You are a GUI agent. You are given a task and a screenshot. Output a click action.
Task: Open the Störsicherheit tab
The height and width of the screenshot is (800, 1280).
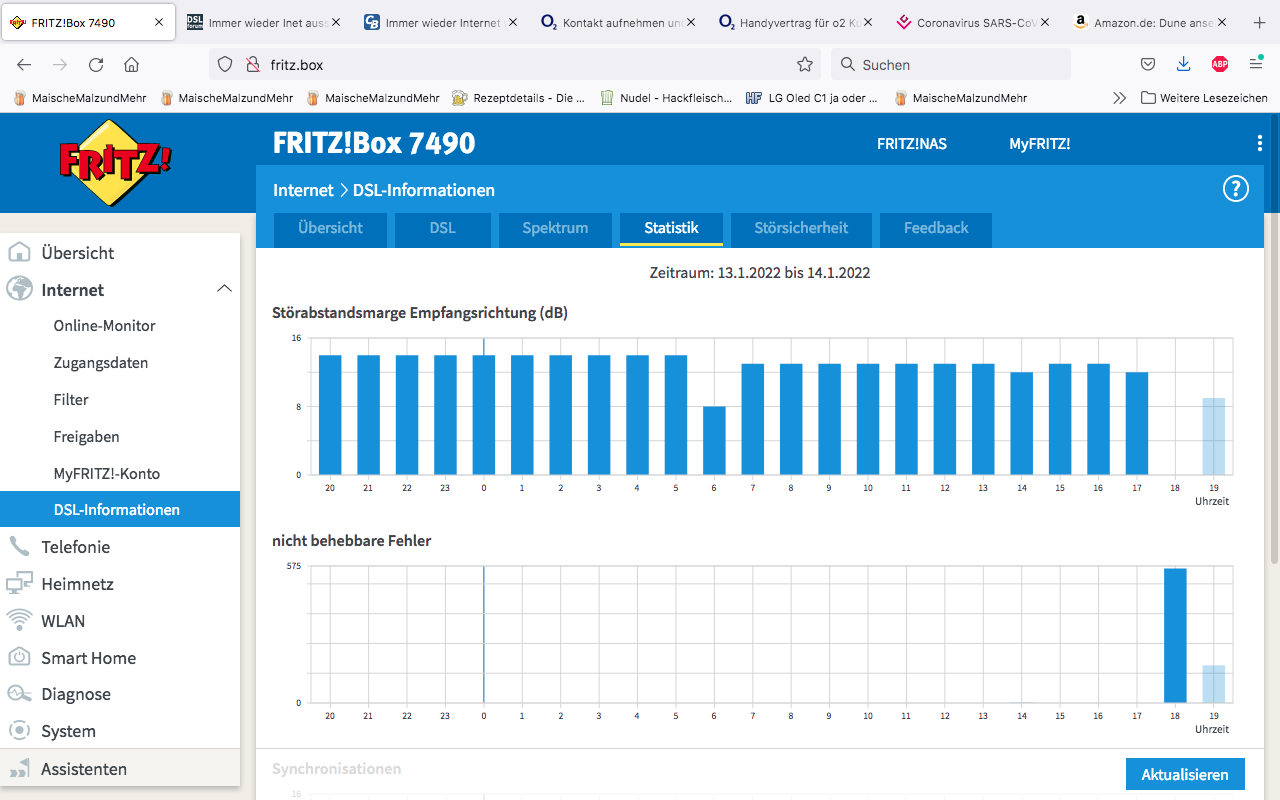801,229
